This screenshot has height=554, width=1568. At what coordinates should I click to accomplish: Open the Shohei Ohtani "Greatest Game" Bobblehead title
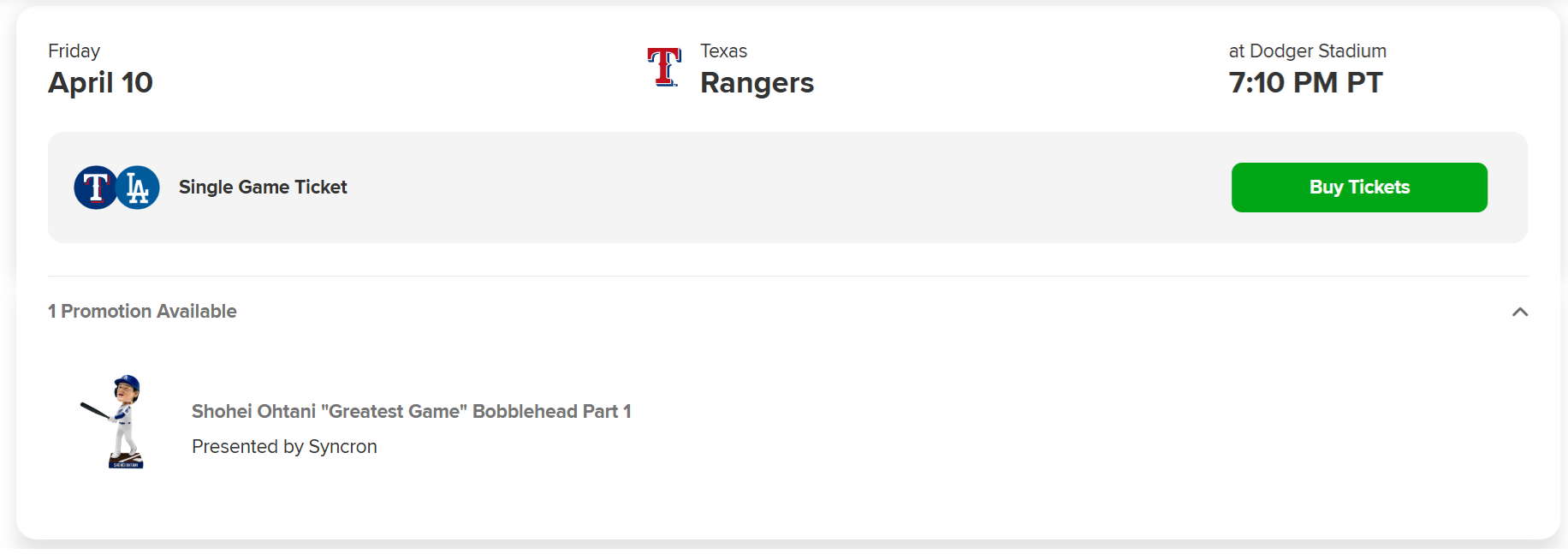click(x=411, y=412)
